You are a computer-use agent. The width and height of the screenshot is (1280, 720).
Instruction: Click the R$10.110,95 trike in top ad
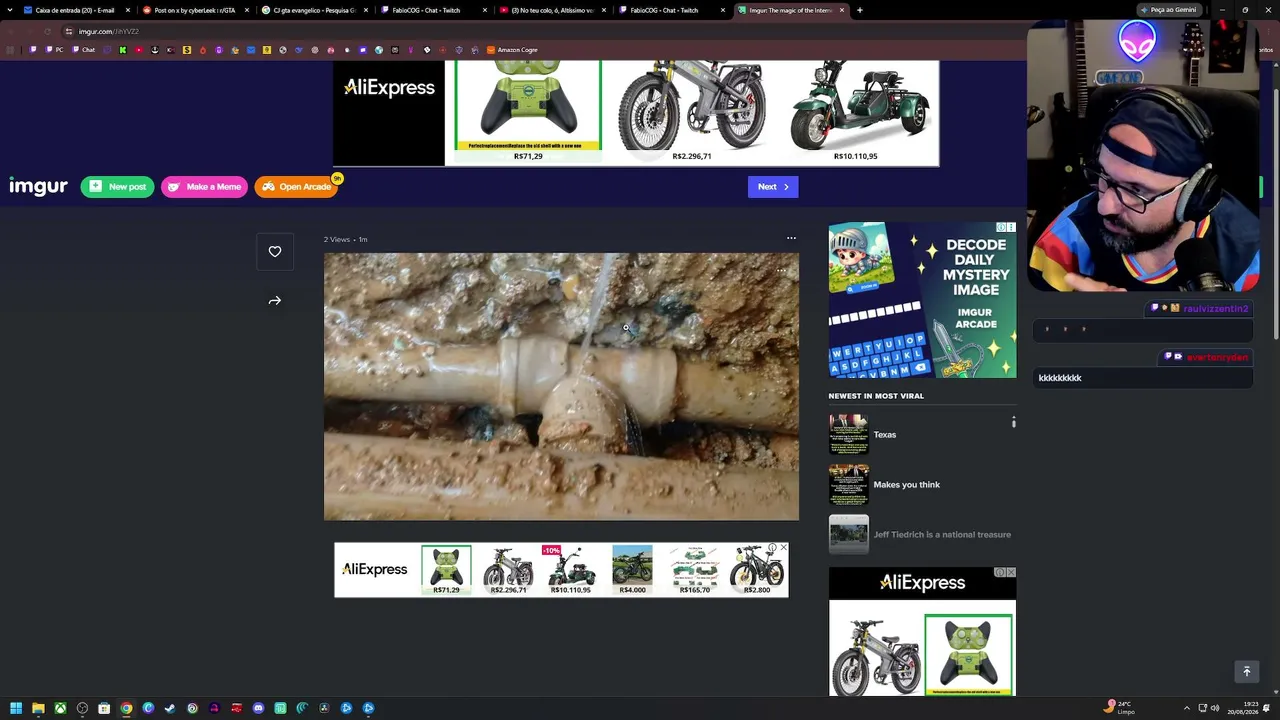[856, 111]
